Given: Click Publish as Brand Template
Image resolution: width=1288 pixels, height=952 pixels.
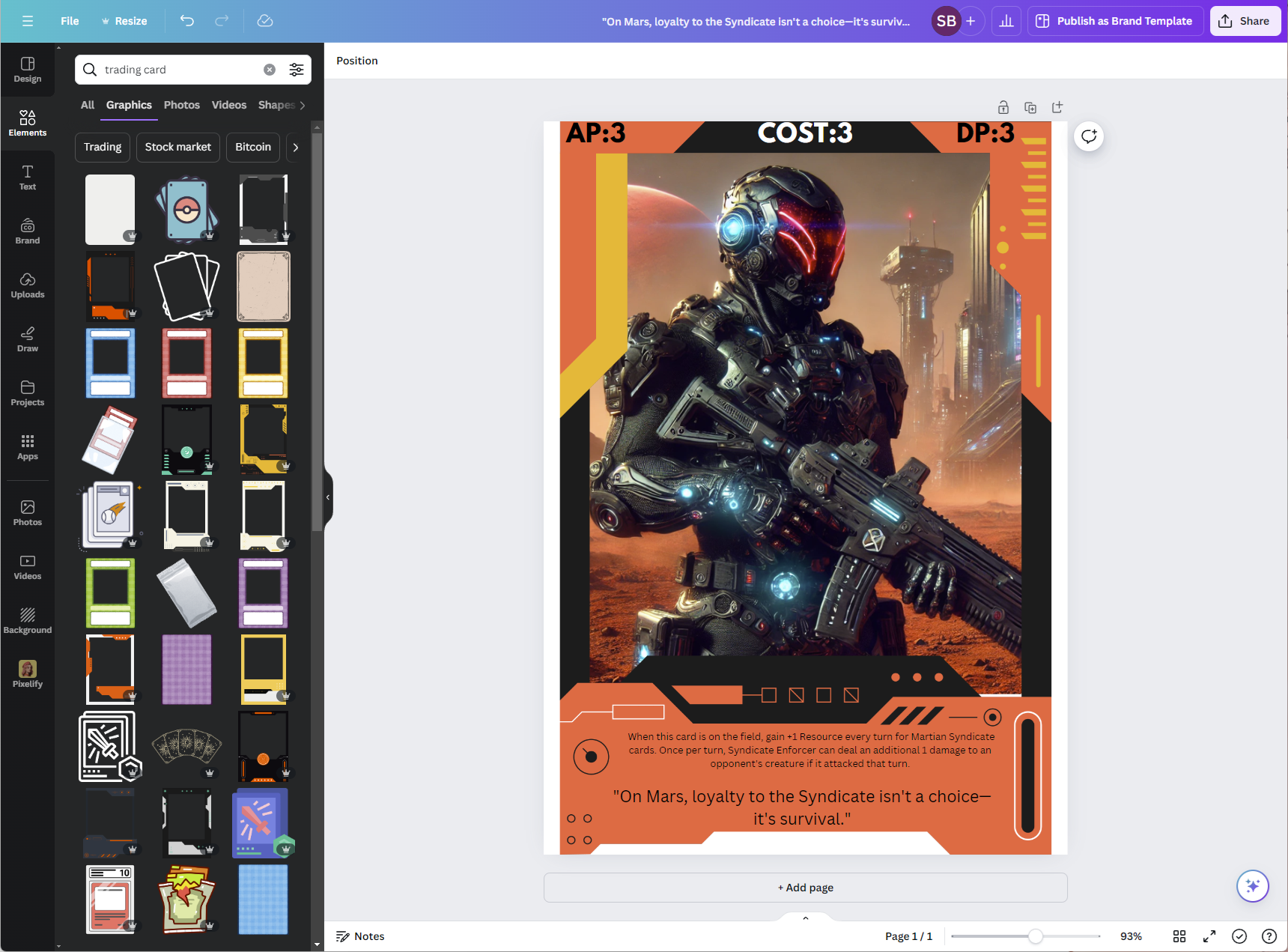Looking at the screenshot, I should (x=1115, y=21).
